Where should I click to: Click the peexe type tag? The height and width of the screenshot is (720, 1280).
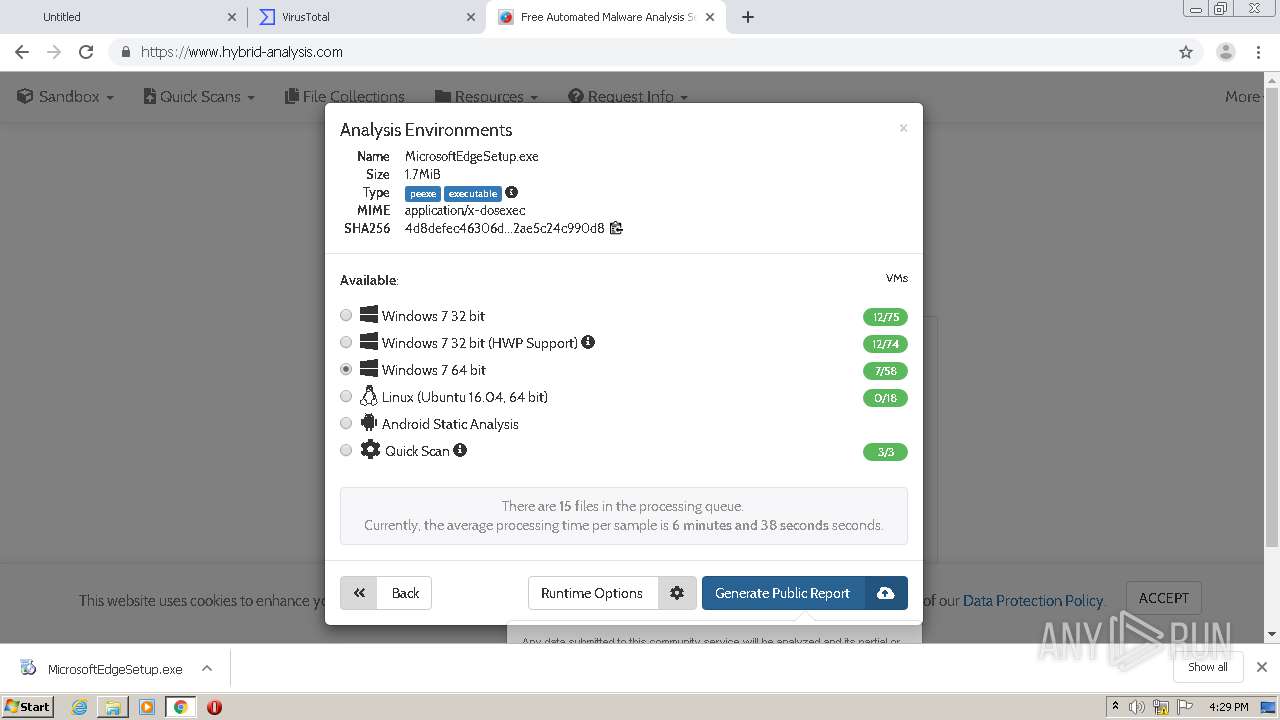(423, 194)
